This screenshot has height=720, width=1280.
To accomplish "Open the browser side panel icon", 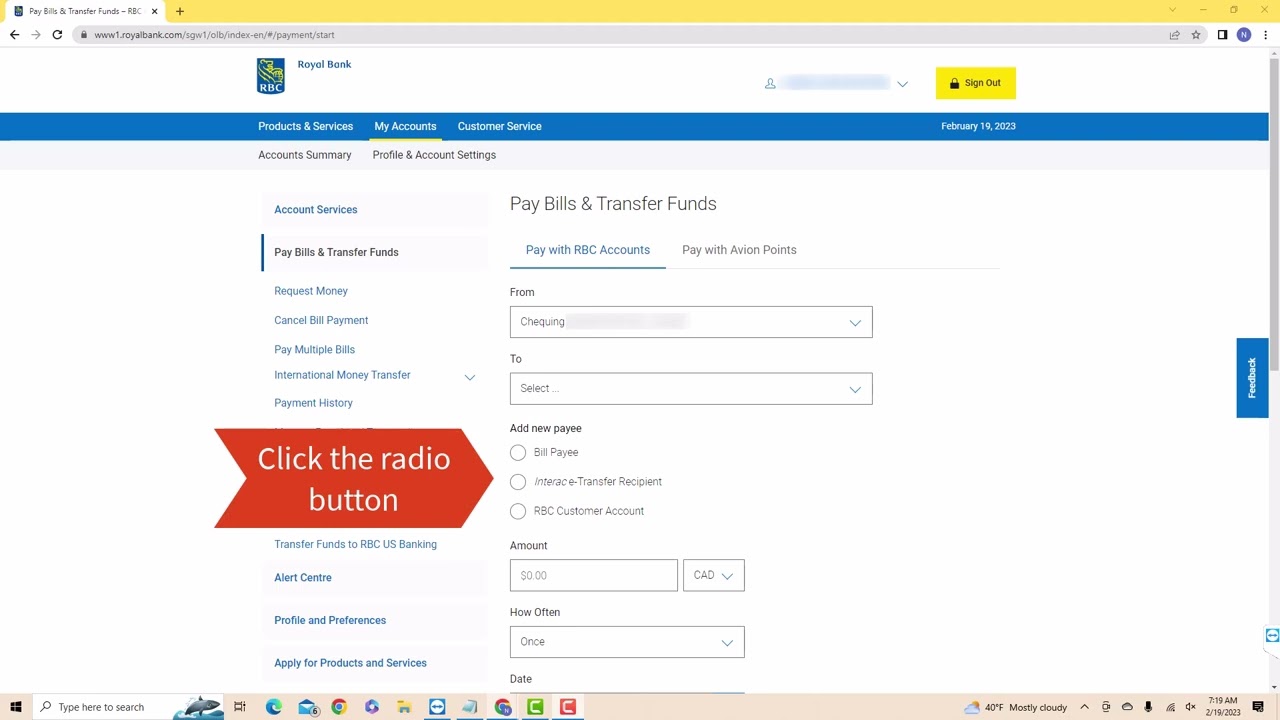I will 1222,35.
